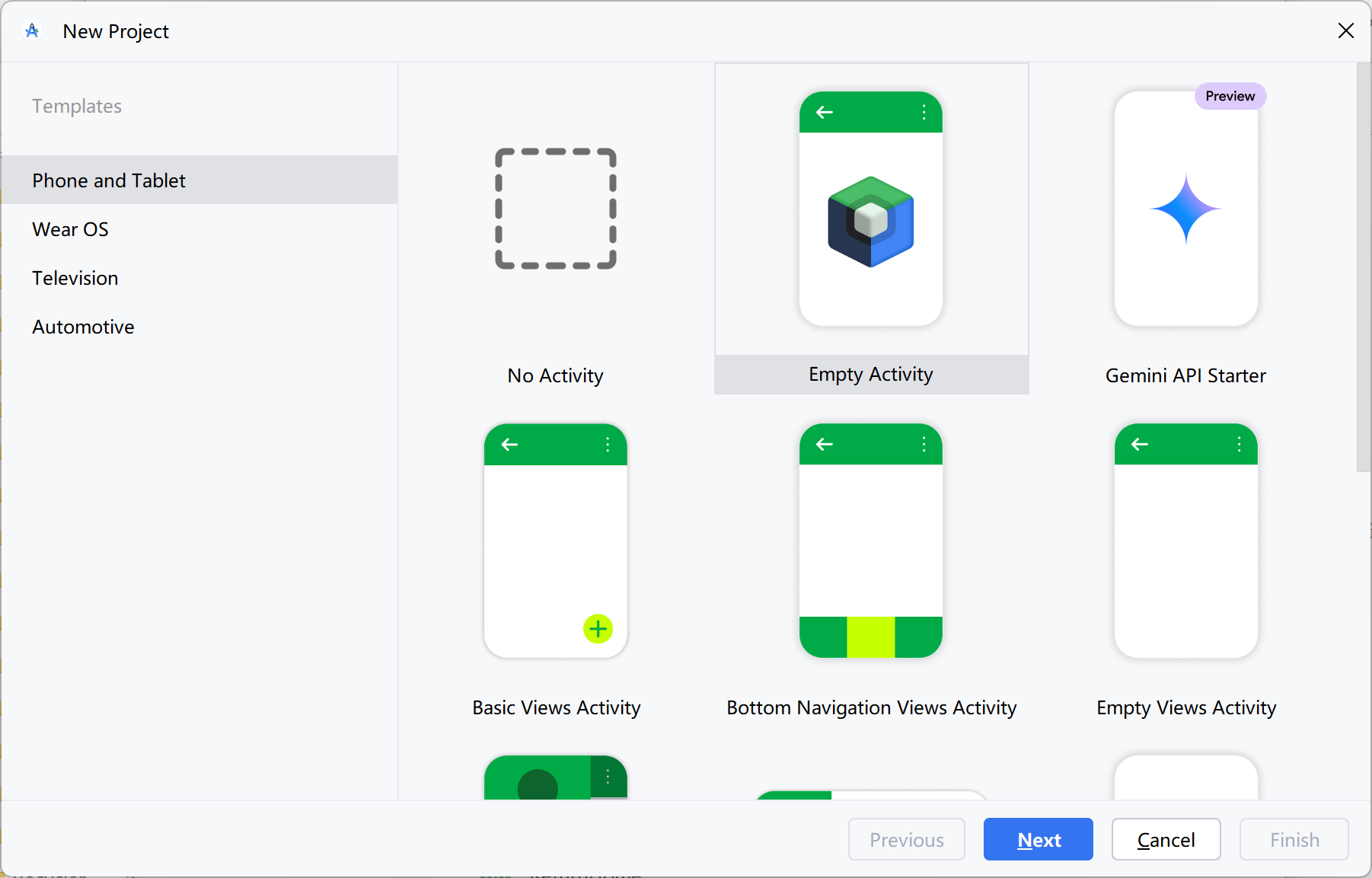Select the partially visible drawer template thumbnail
Screen dimensions: 1372x878
pos(556,777)
